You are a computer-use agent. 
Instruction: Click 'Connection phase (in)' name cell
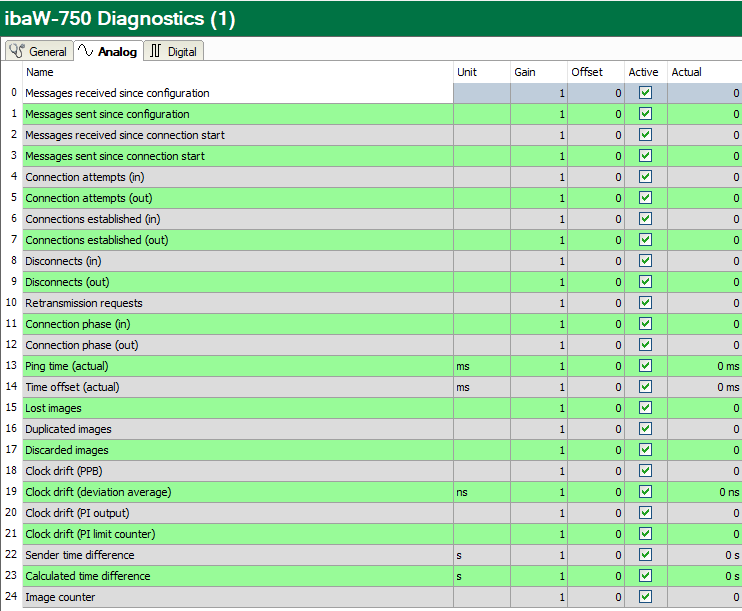click(x=238, y=324)
